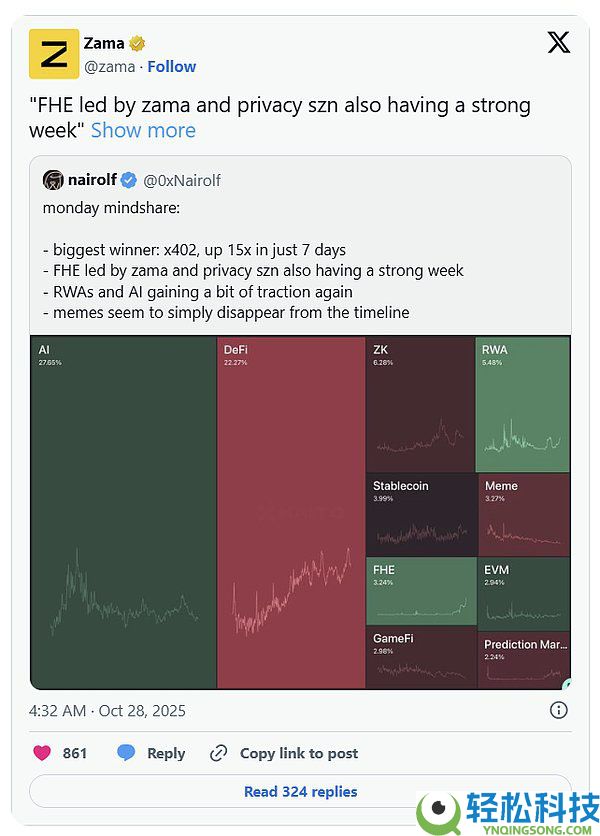Click the reply speech bubble icon
The image size is (600, 836).
coord(126,753)
